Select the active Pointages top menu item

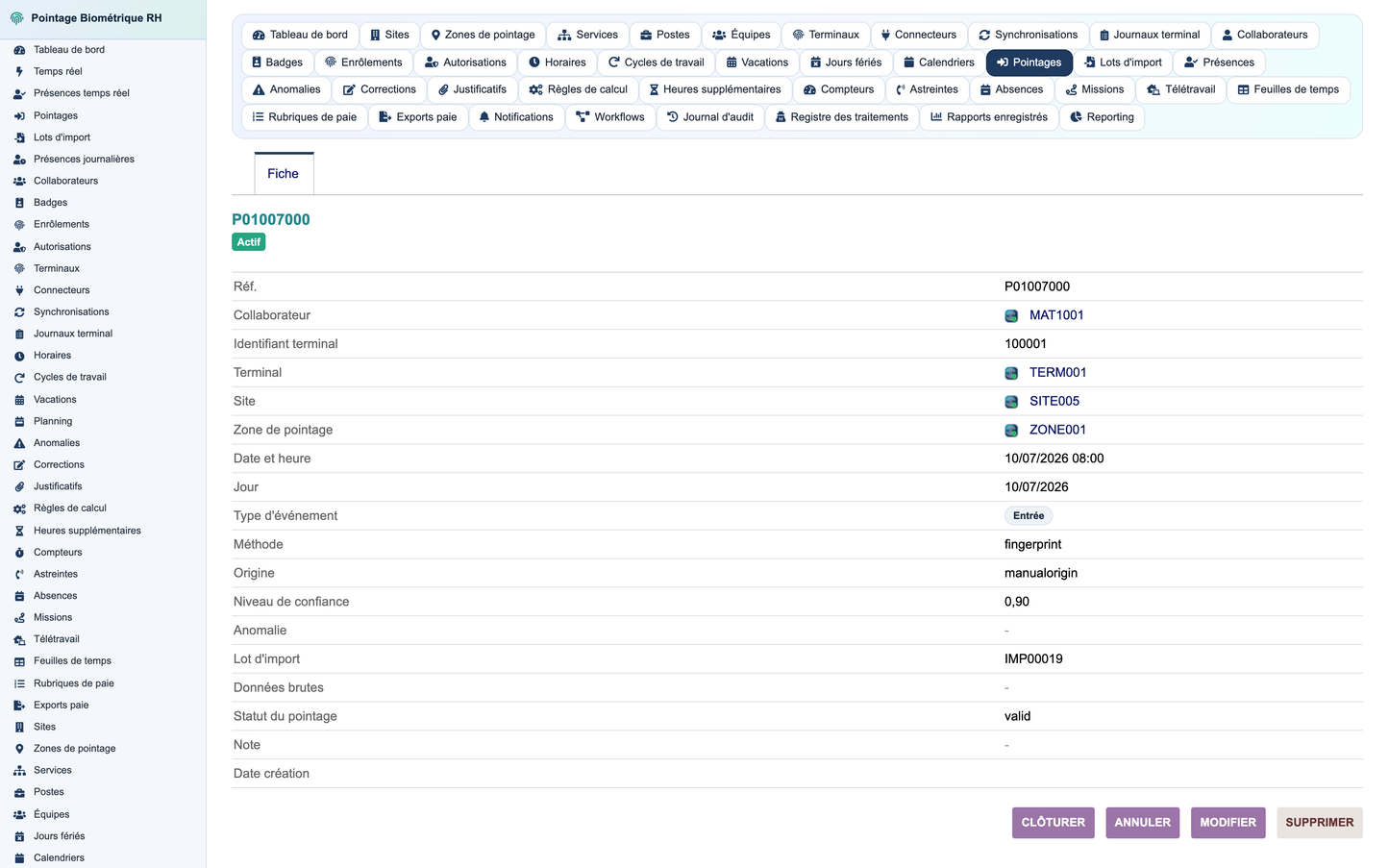[1029, 62]
